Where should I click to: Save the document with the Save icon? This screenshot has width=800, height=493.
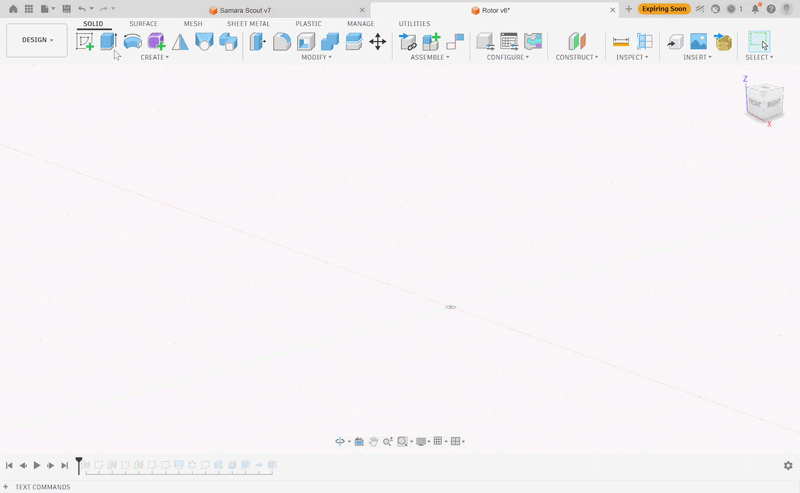click(66, 9)
